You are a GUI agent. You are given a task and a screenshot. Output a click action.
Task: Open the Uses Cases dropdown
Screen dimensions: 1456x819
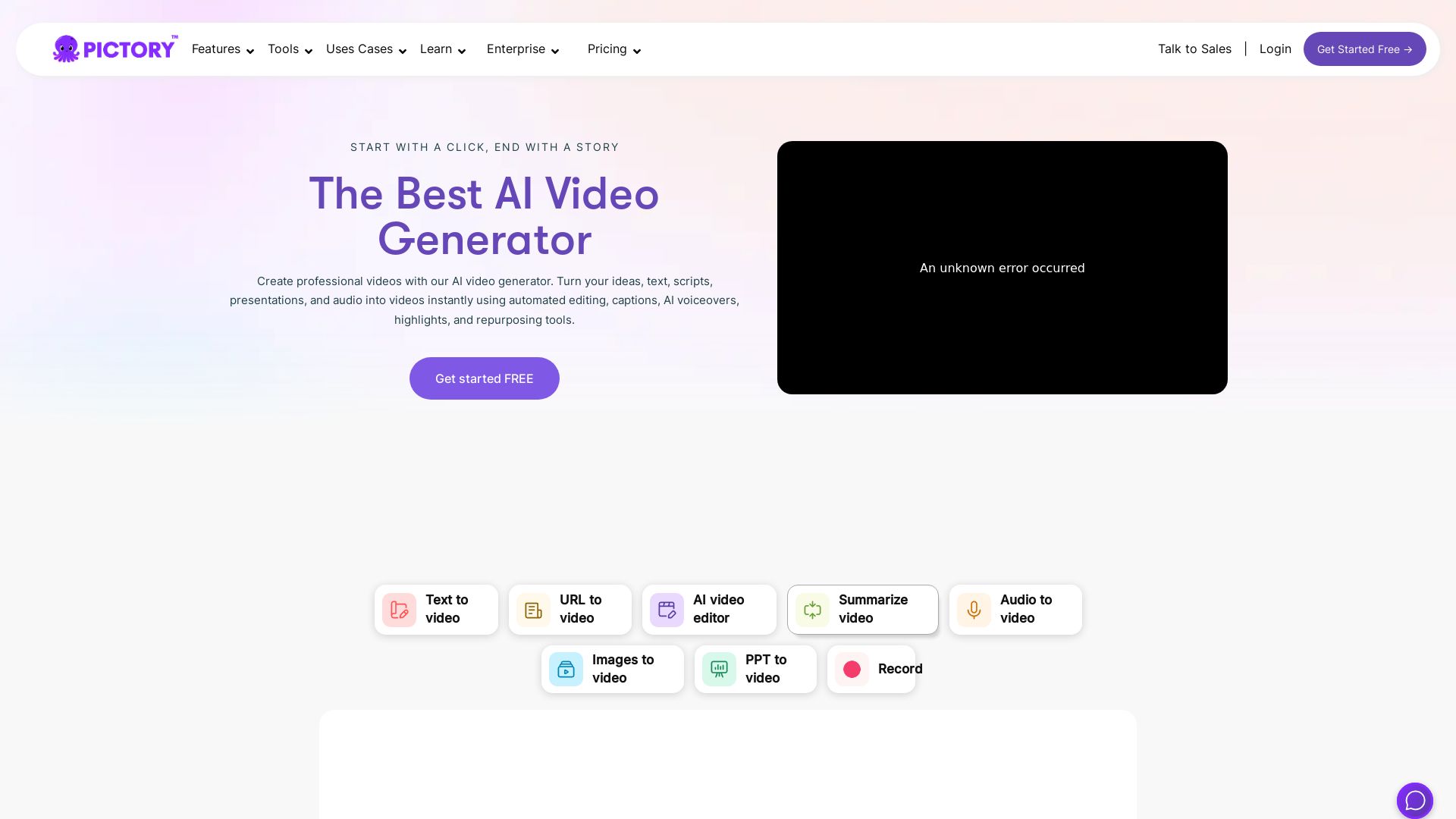(x=366, y=49)
